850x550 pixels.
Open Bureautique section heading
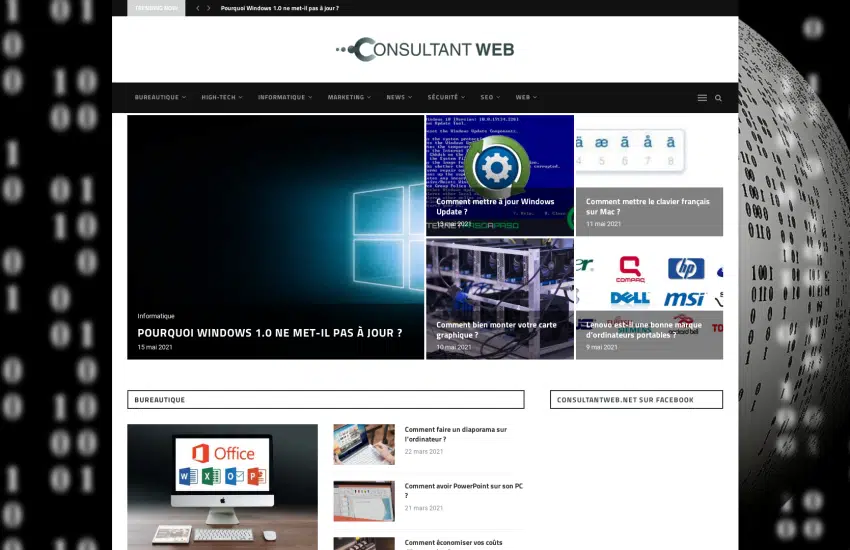pos(159,400)
